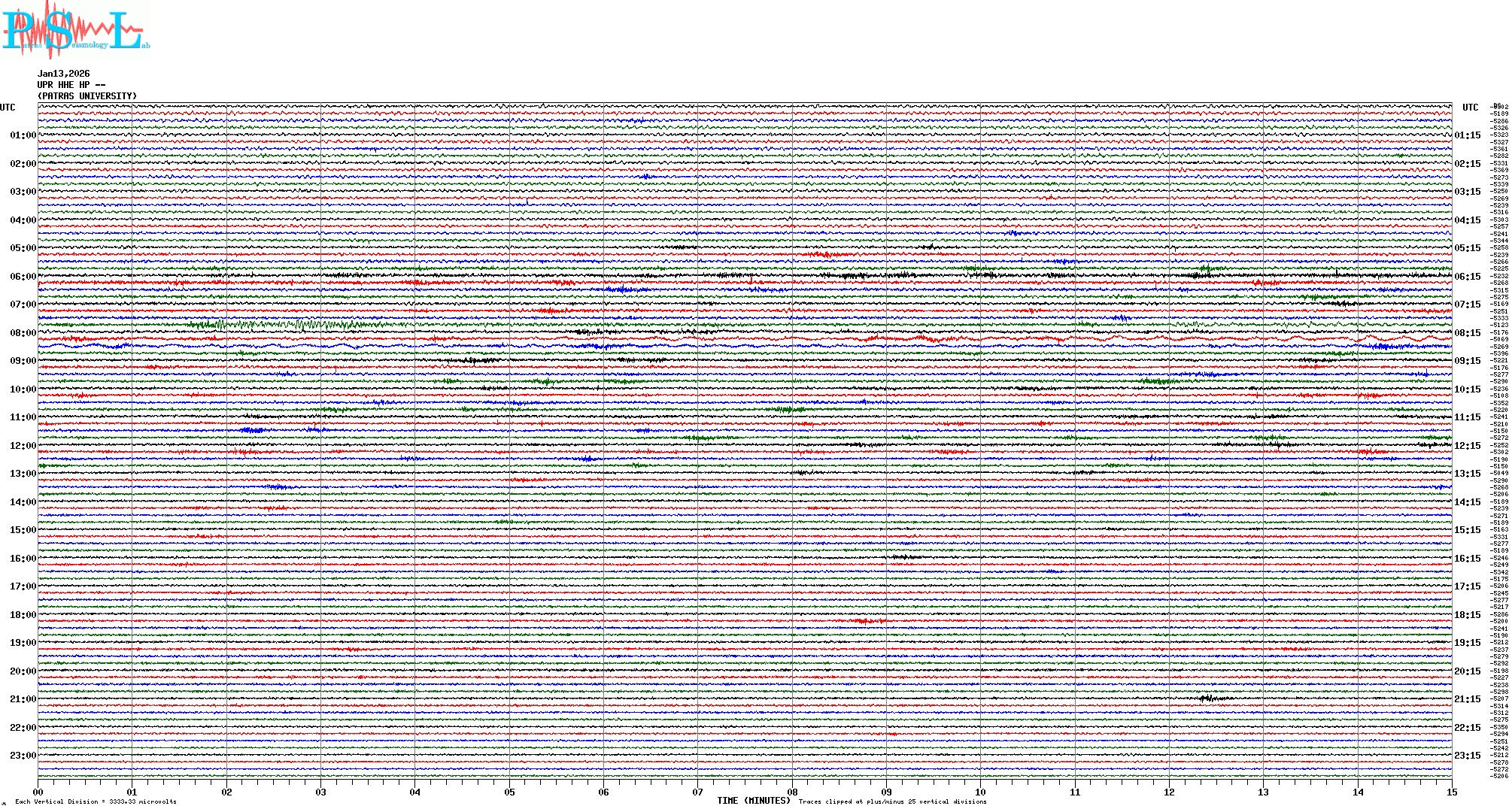Click the 21:15 label on right axis

[x=1467, y=699]
